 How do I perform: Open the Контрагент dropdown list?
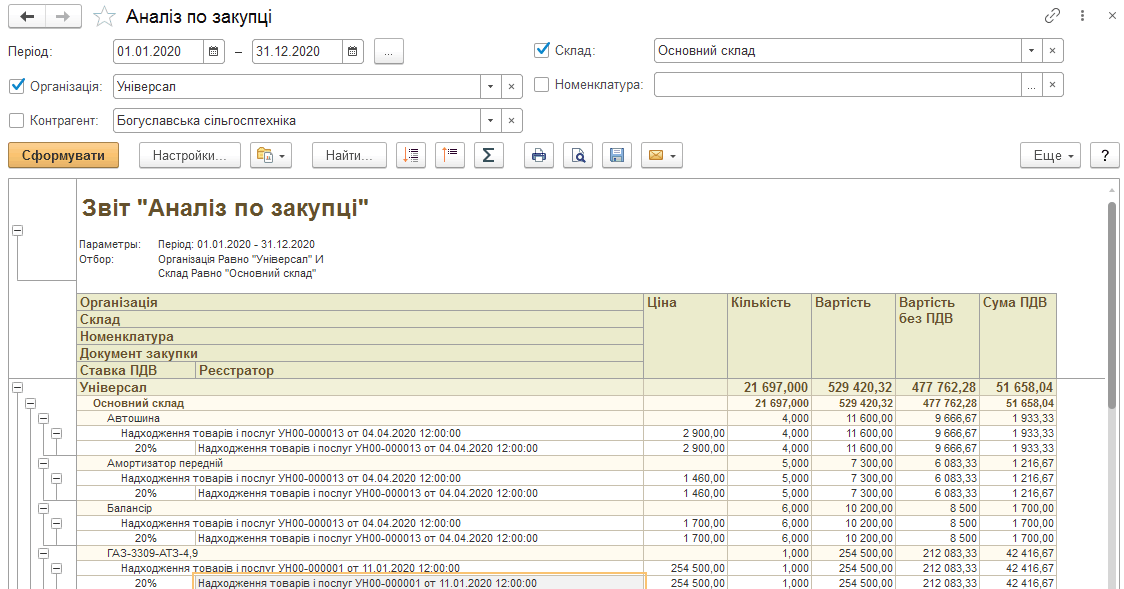click(490, 120)
